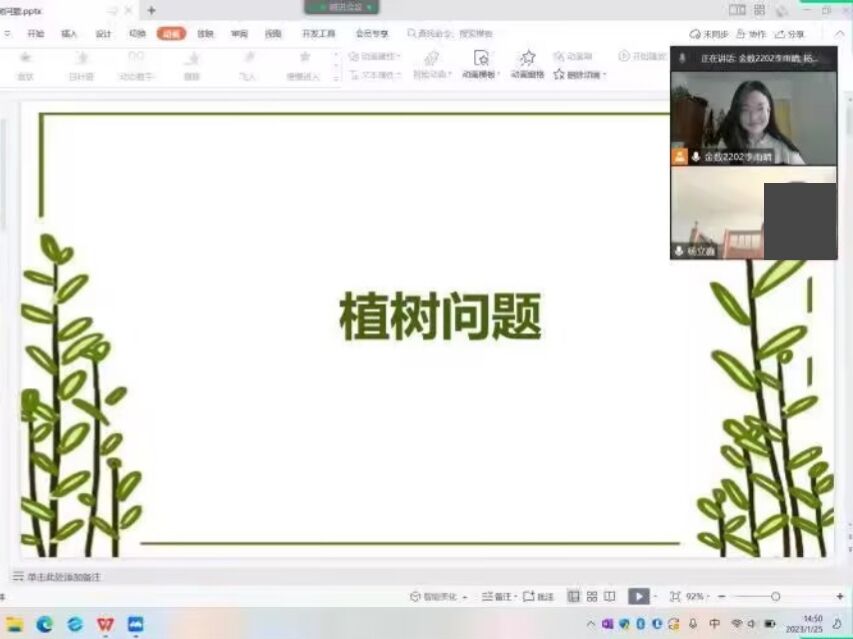The image size is (853, 639).
Task: Switch to reading view book icon
Action: pos(610,596)
